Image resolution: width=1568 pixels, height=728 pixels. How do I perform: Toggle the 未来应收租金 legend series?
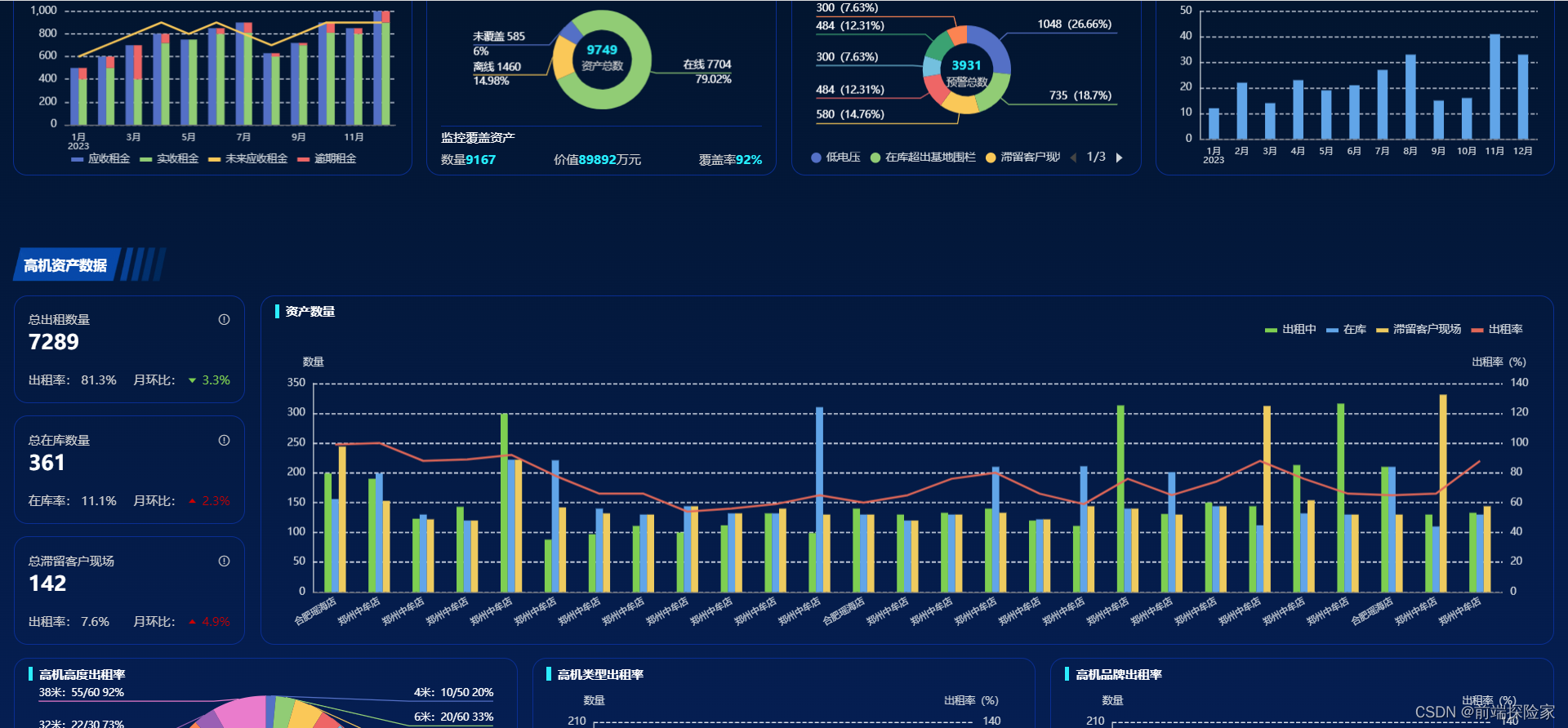(247, 159)
